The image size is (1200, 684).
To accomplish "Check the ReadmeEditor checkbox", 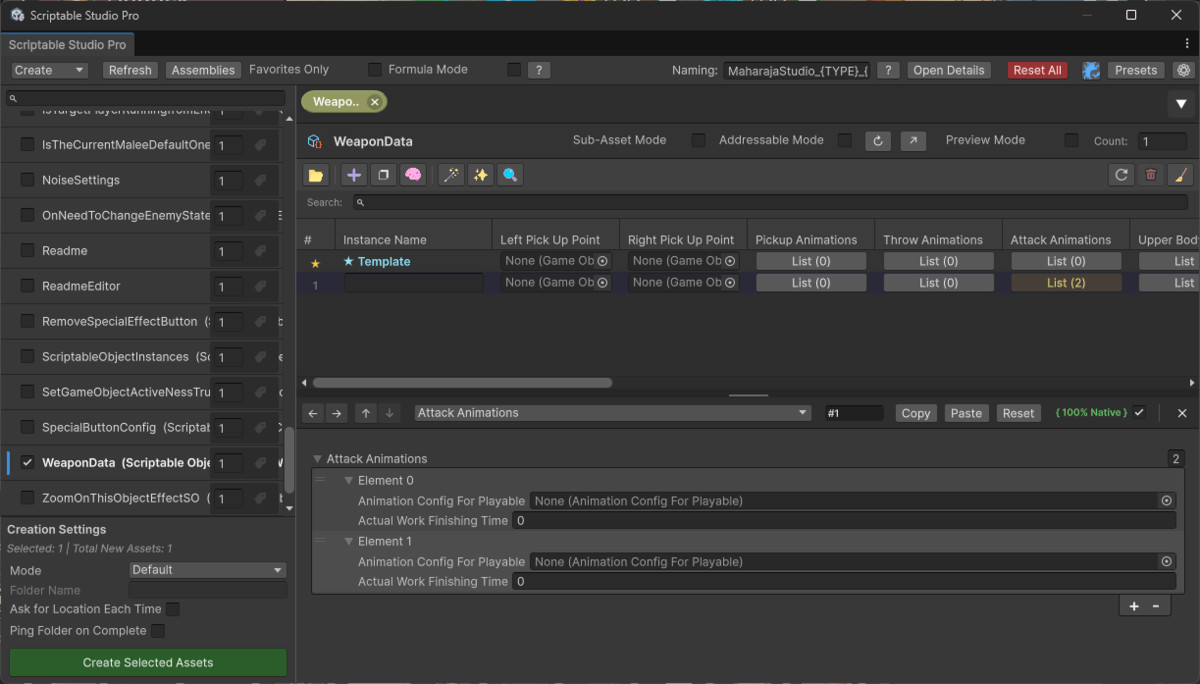I will pyautogui.click(x=28, y=286).
